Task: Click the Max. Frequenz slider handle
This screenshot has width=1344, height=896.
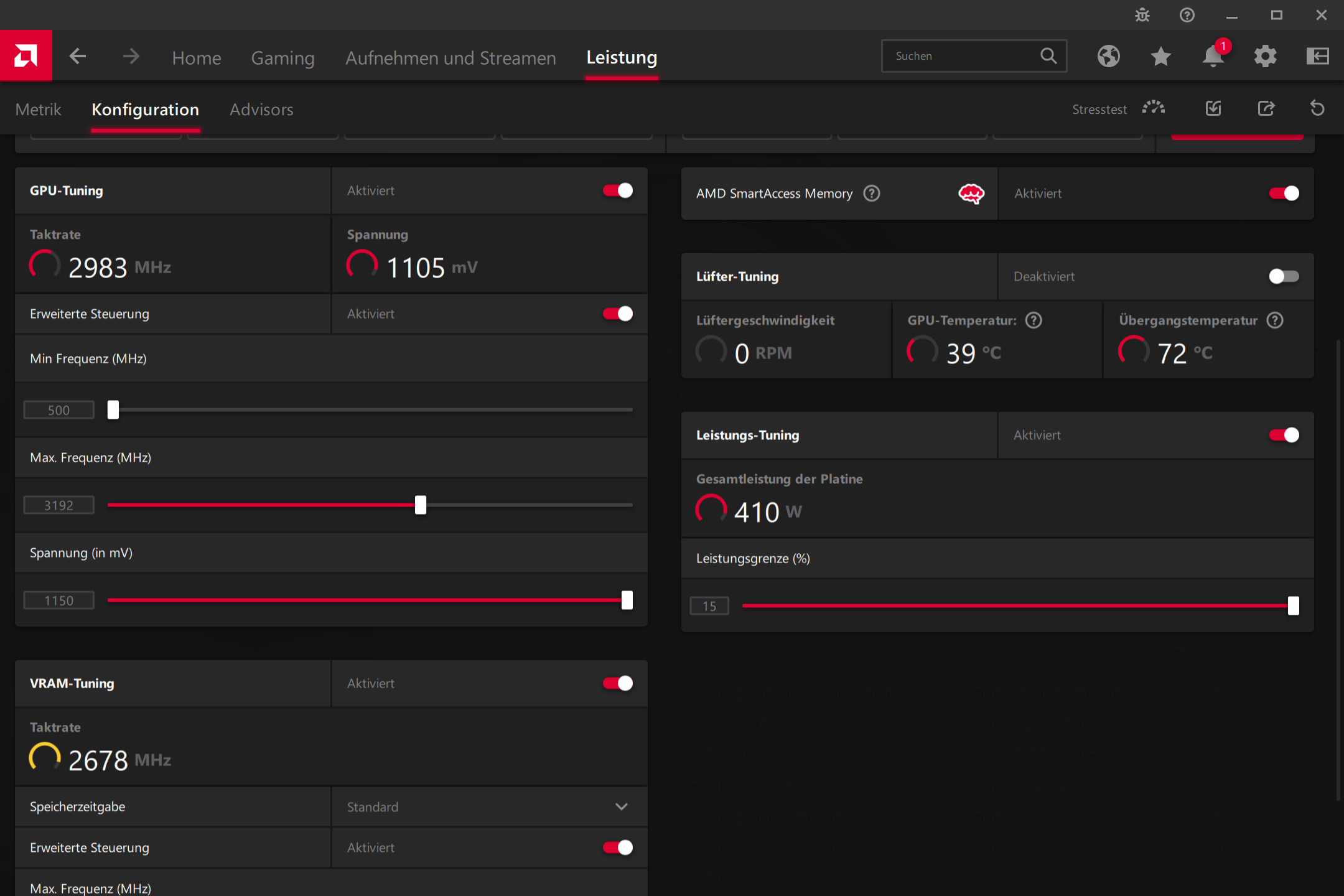Action: tap(421, 505)
